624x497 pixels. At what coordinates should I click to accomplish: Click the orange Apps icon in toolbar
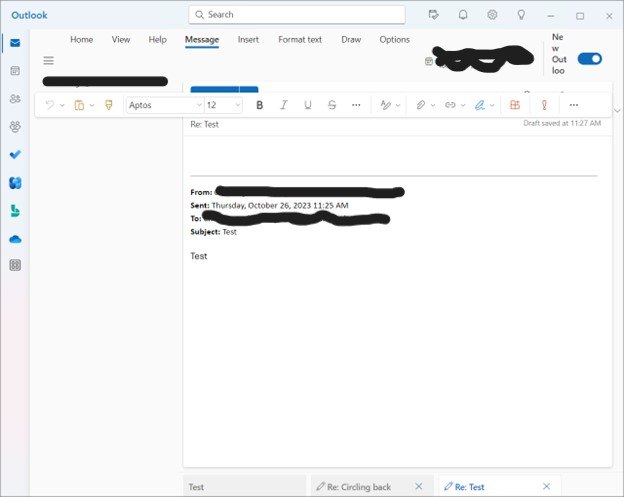click(x=515, y=105)
